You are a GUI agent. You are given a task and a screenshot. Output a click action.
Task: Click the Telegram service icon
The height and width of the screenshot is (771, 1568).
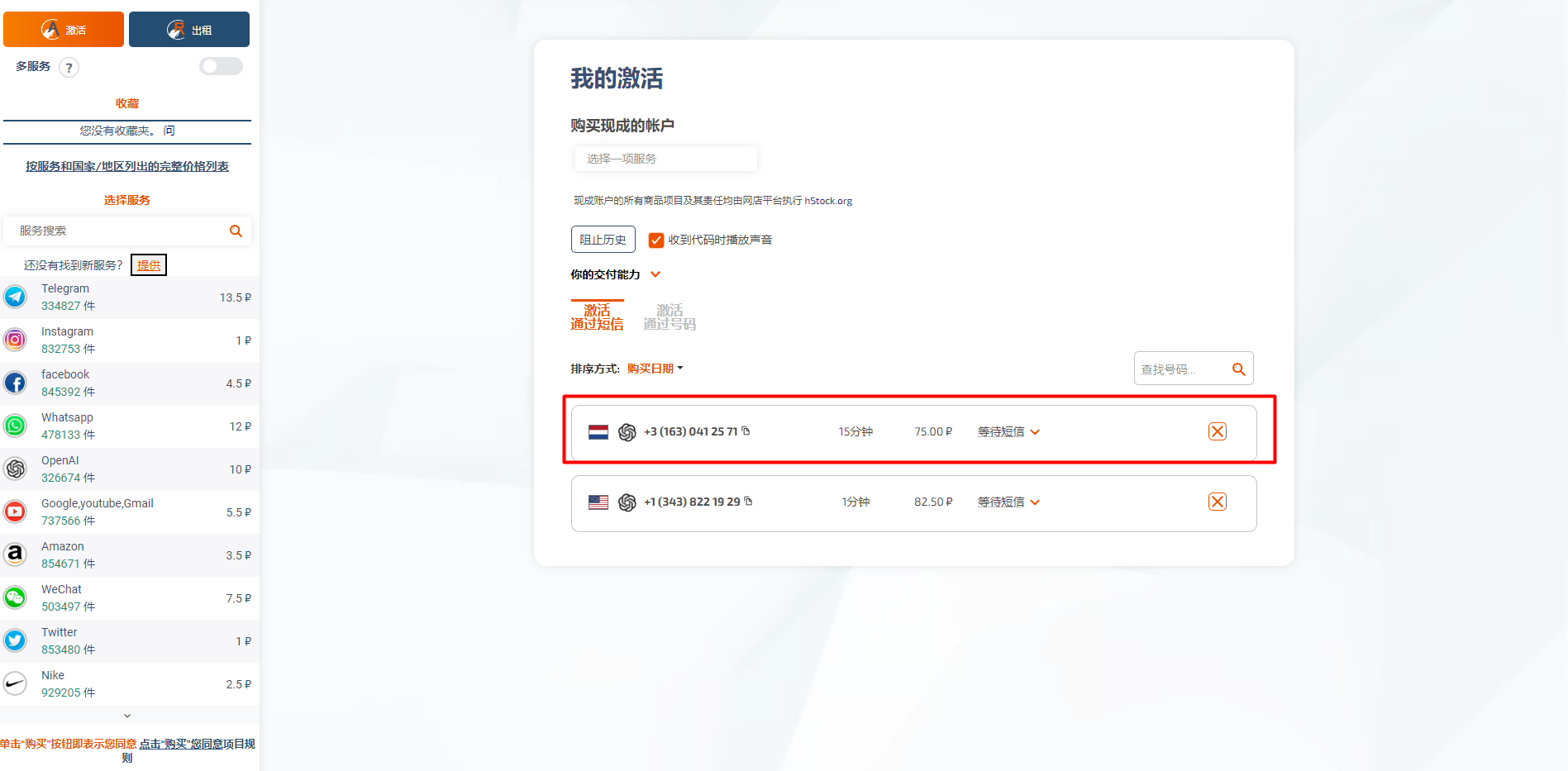pos(15,297)
